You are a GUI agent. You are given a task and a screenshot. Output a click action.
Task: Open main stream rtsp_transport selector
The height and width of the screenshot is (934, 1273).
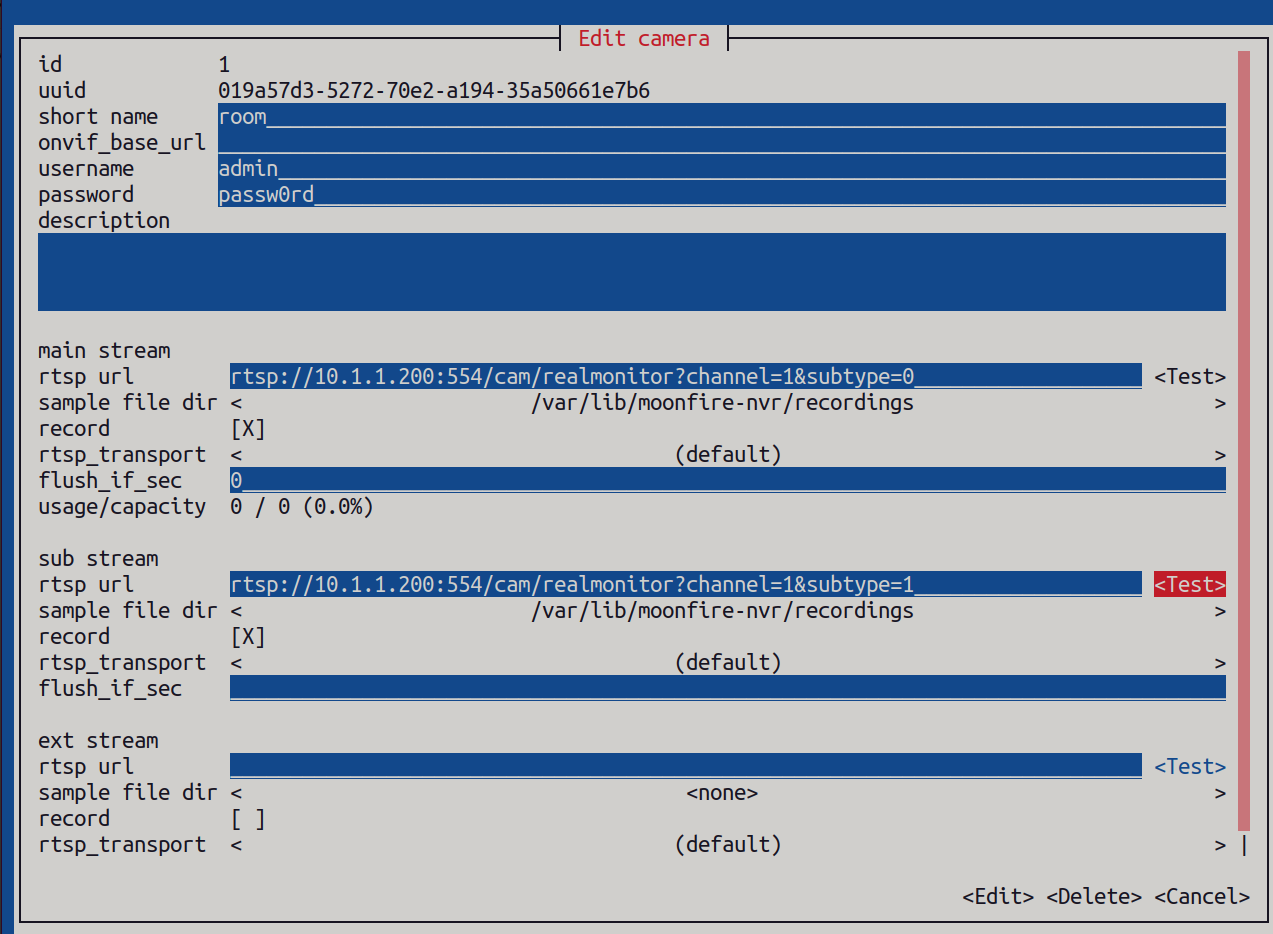point(727,455)
